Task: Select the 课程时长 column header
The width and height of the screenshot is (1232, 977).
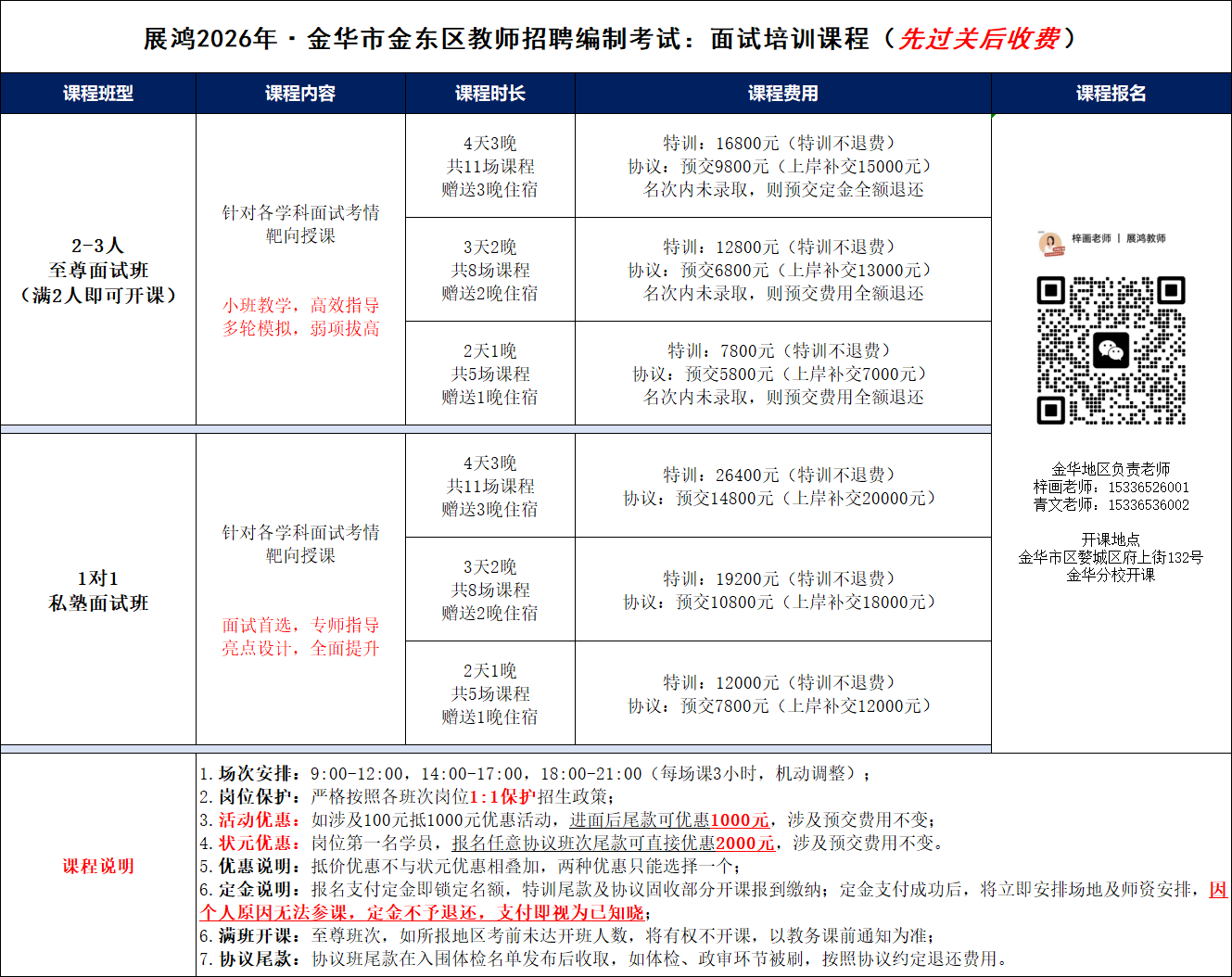Action: [x=489, y=94]
